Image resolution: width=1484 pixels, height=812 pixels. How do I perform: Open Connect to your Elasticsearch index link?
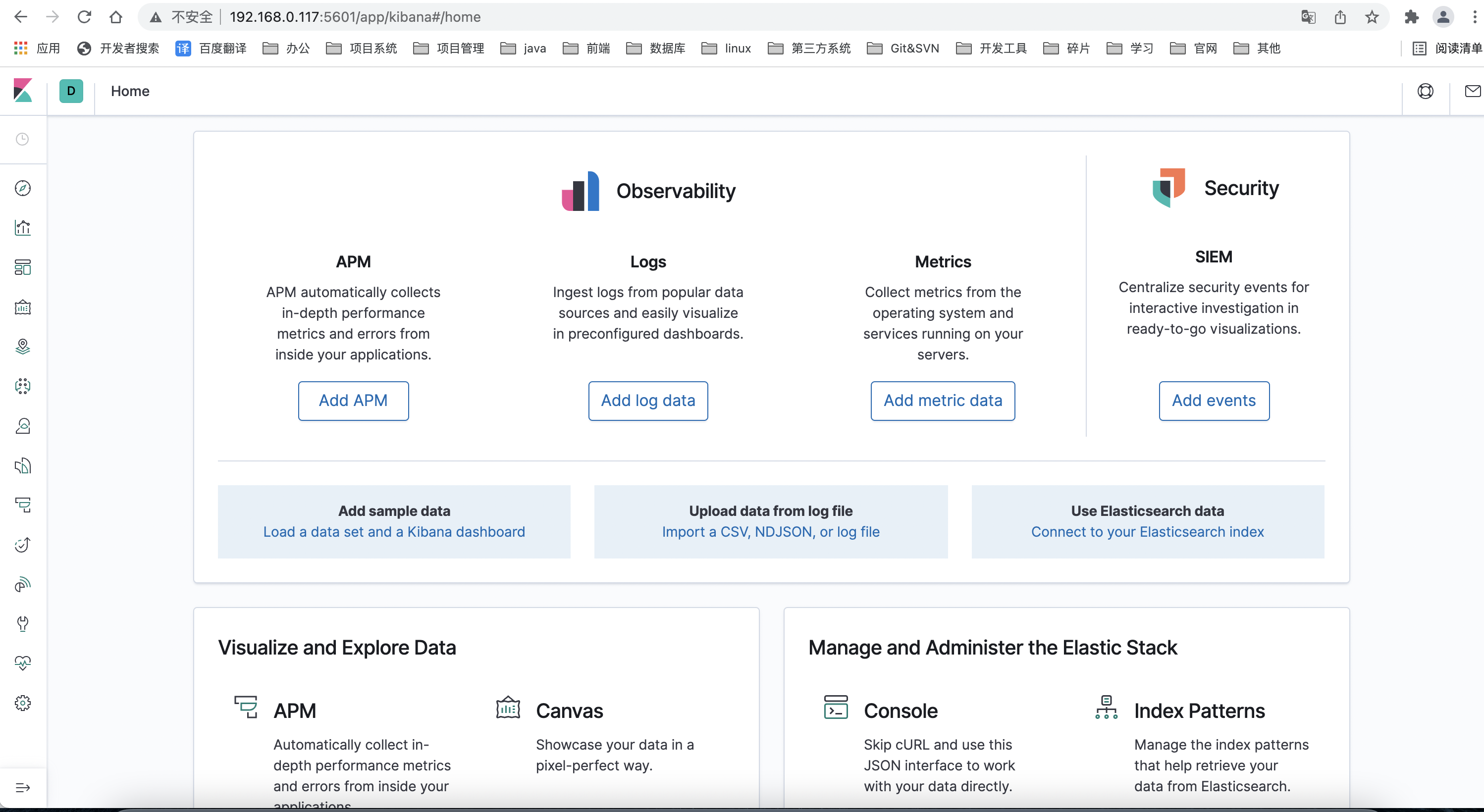[1148, 532]
